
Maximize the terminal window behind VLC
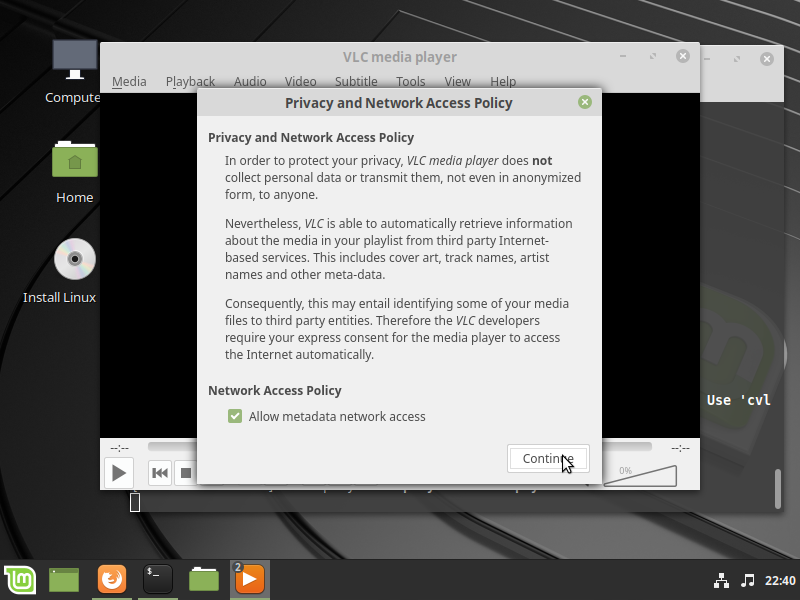point(737,59)
